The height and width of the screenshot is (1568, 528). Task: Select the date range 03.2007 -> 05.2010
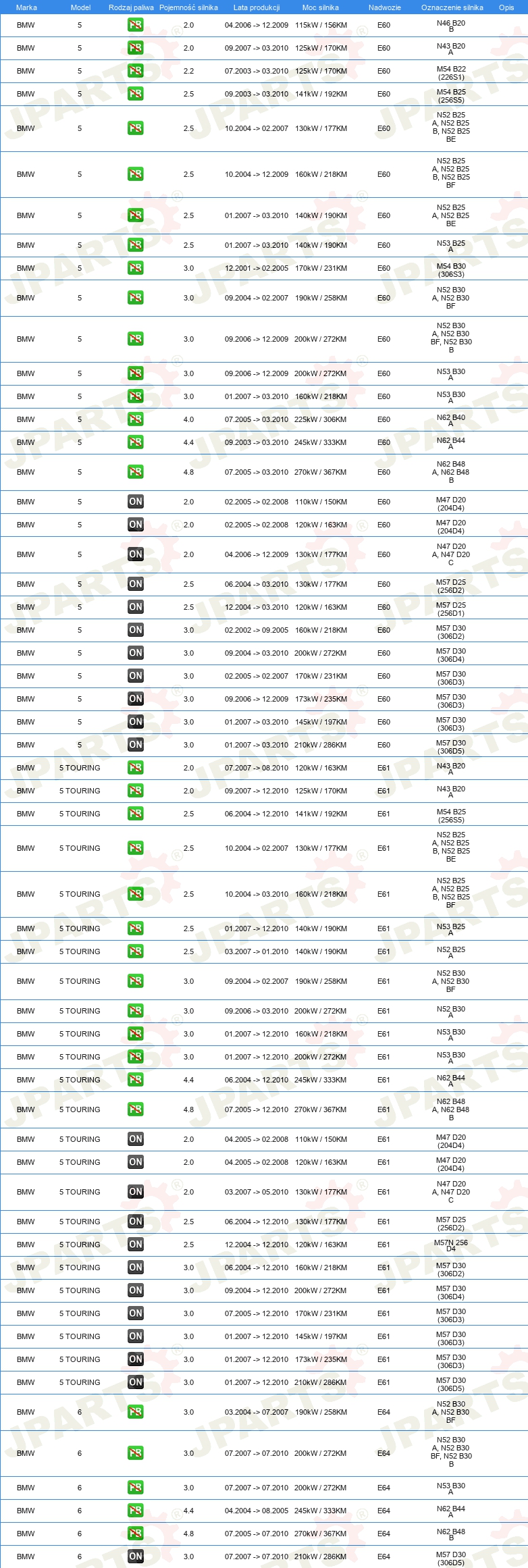tap(257, 1192)
